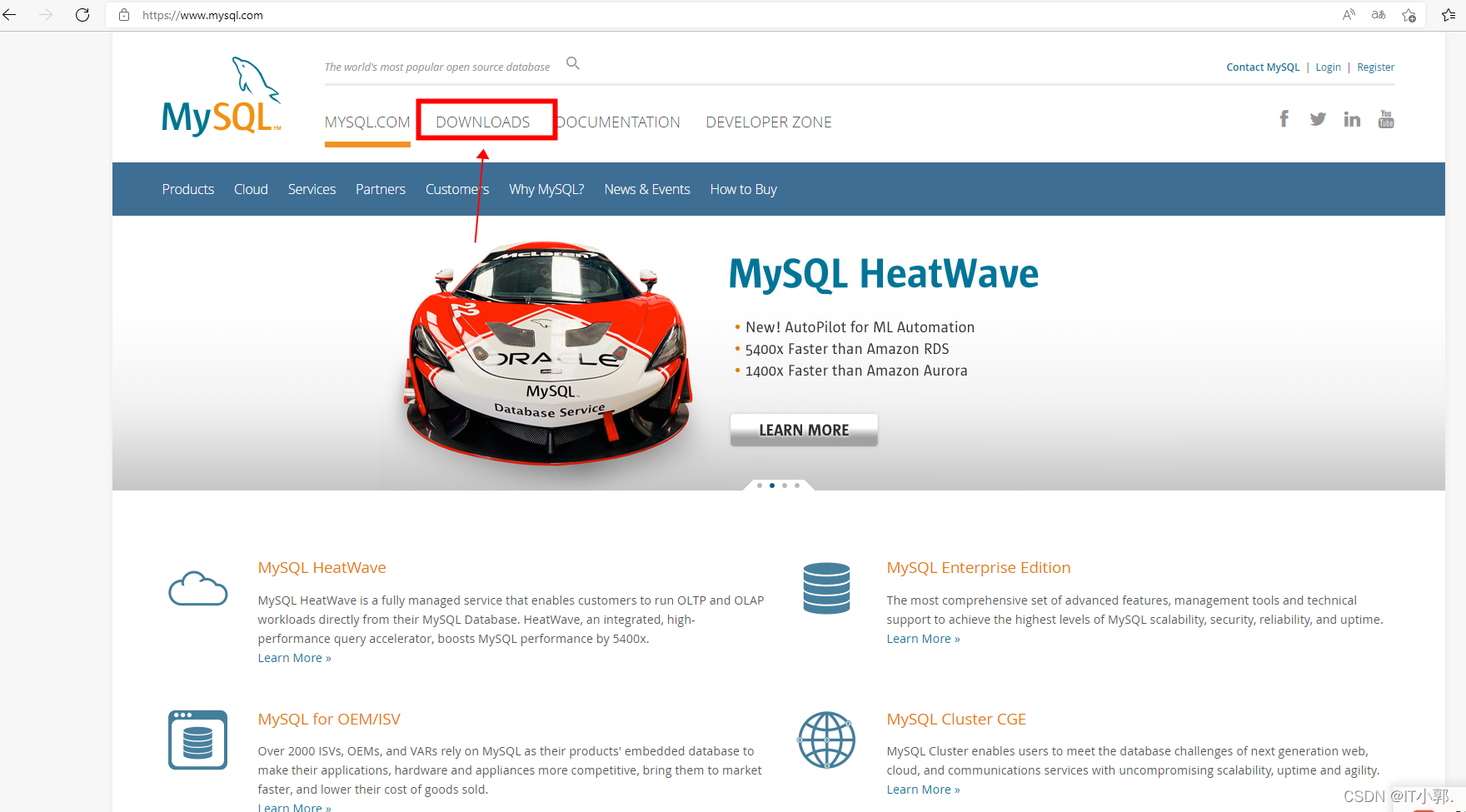Select third carousel dot
Image resolution: width=1466 pixels, height=812 pixels.
tap(785, 485)
